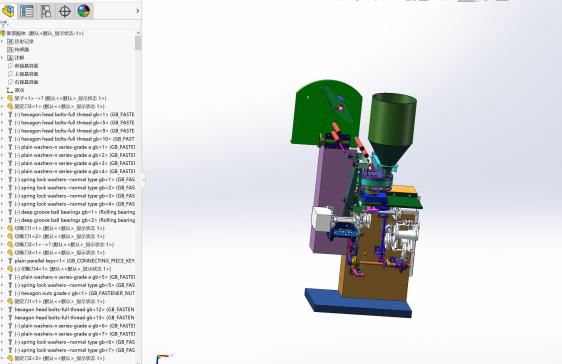Click the part icon of plain washers gb<1>
This screenshot has height=364, width=562.
click(x=10, y=147)
